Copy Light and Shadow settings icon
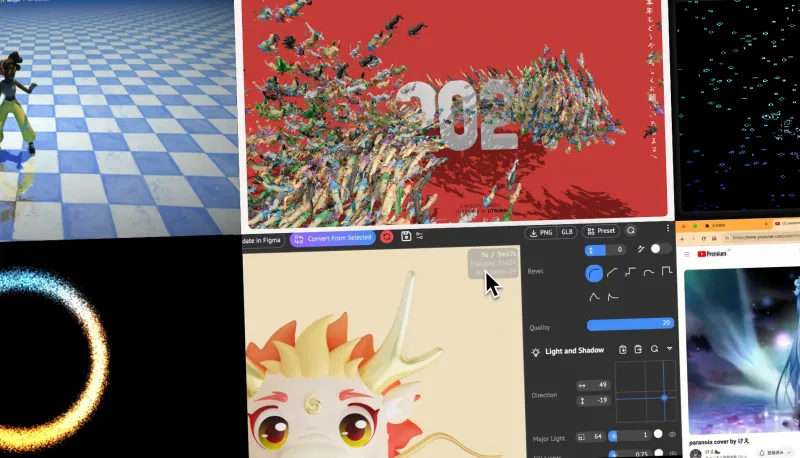This screenshot has width=800, height=458. 622,349
